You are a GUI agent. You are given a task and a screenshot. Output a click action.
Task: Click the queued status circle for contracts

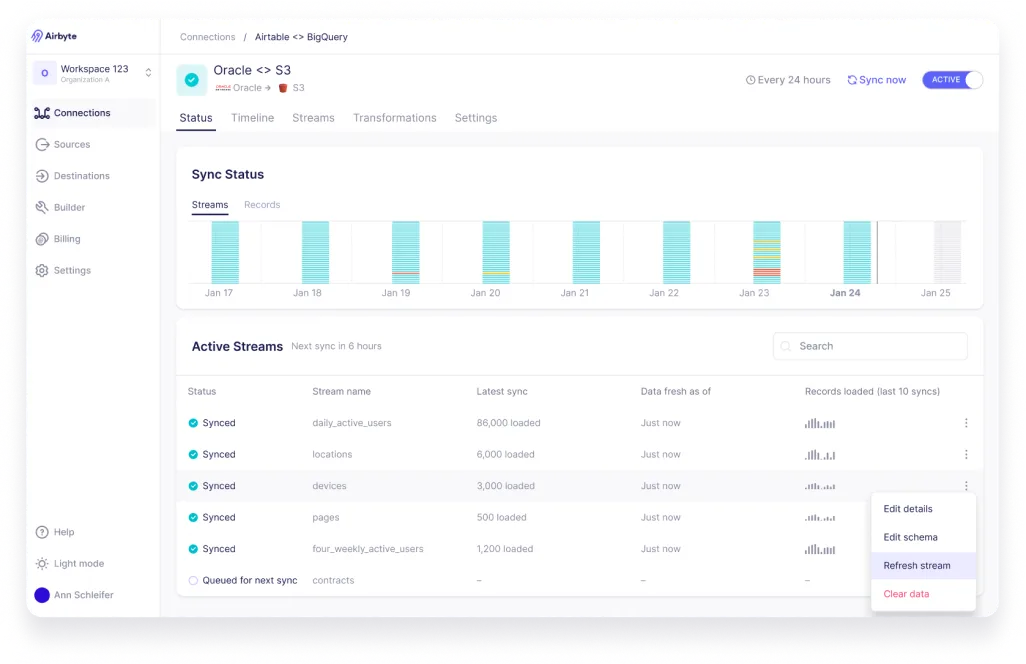[193, 580]
